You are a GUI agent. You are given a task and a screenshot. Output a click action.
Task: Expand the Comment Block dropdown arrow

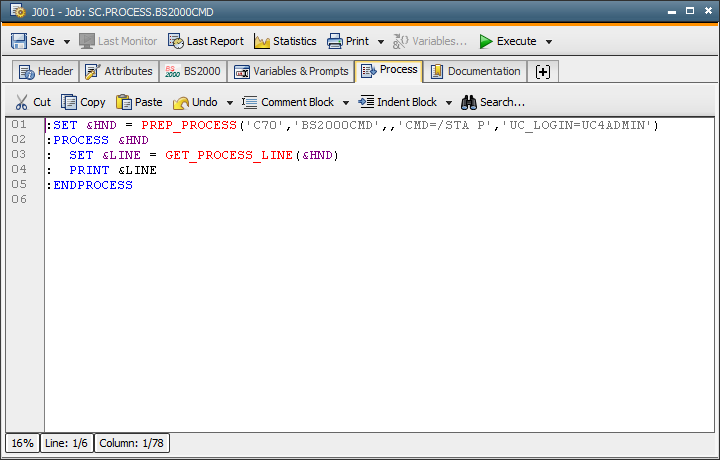click(x=346, y=103)
